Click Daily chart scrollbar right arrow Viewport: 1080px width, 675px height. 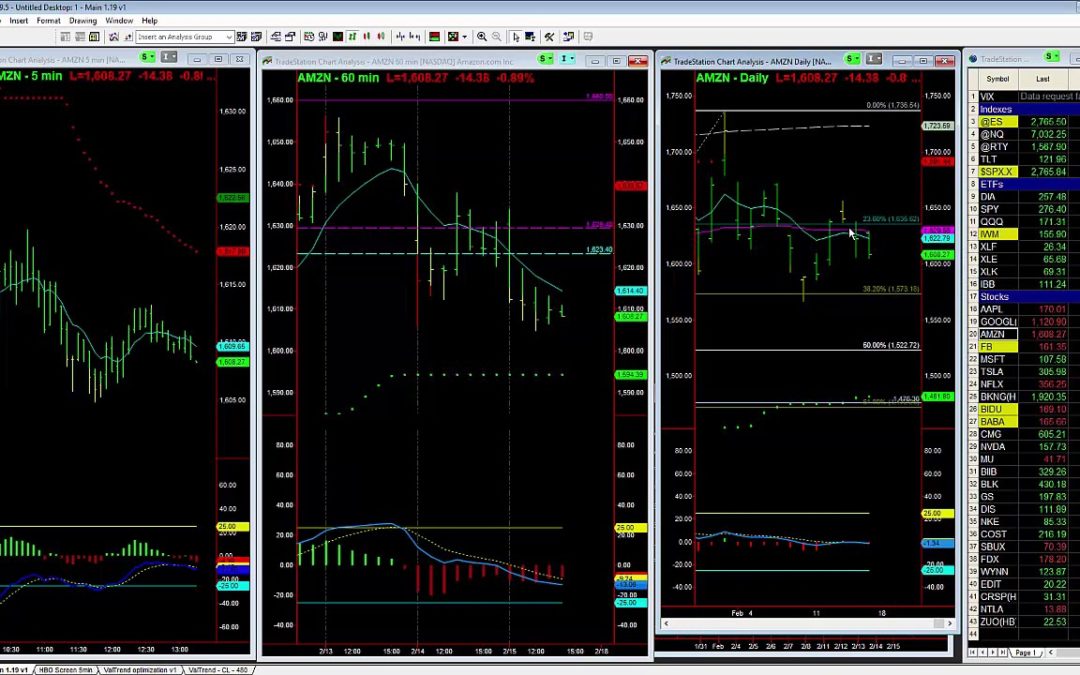(x=950, y=623)
